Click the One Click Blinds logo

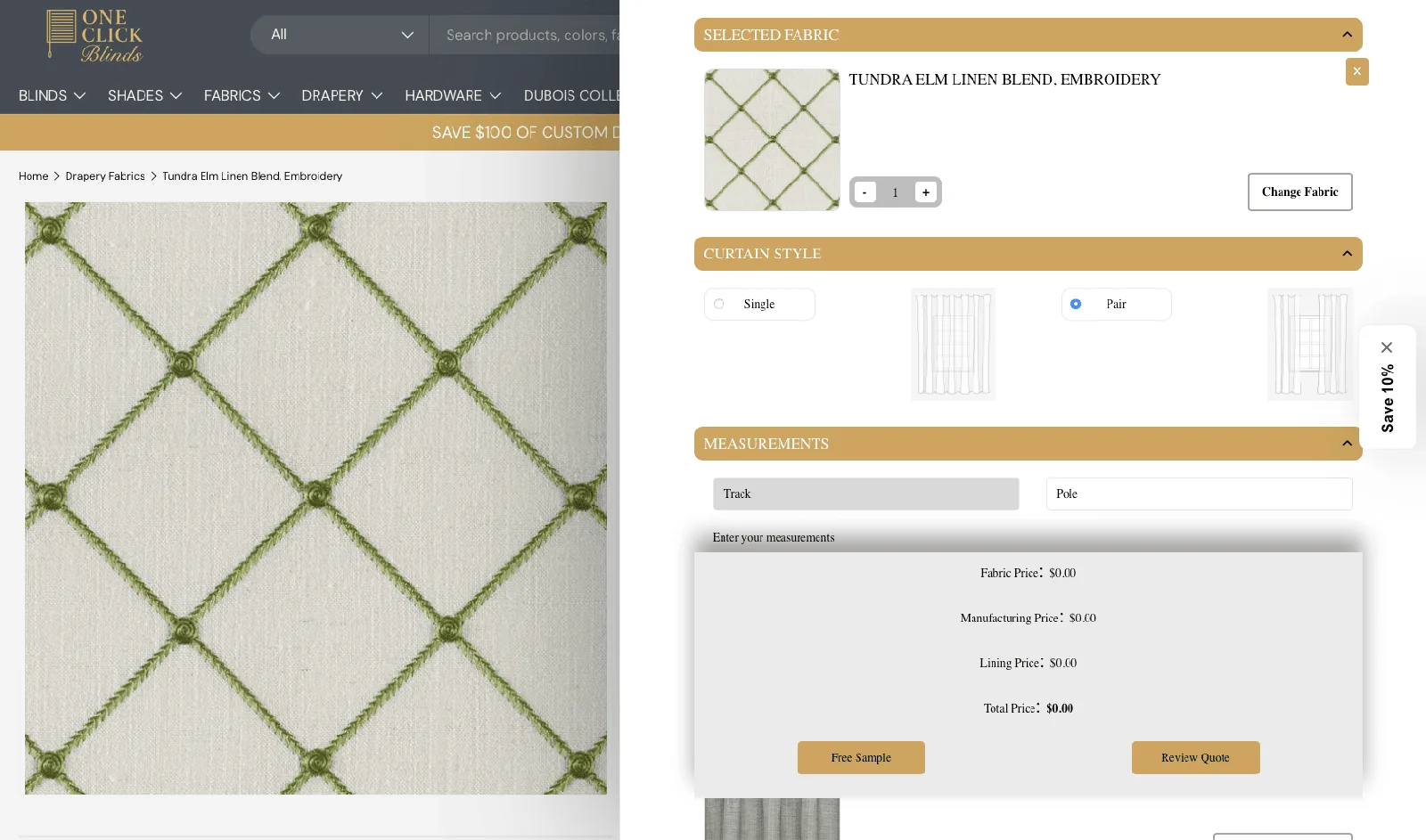click(x=94, y=36)
